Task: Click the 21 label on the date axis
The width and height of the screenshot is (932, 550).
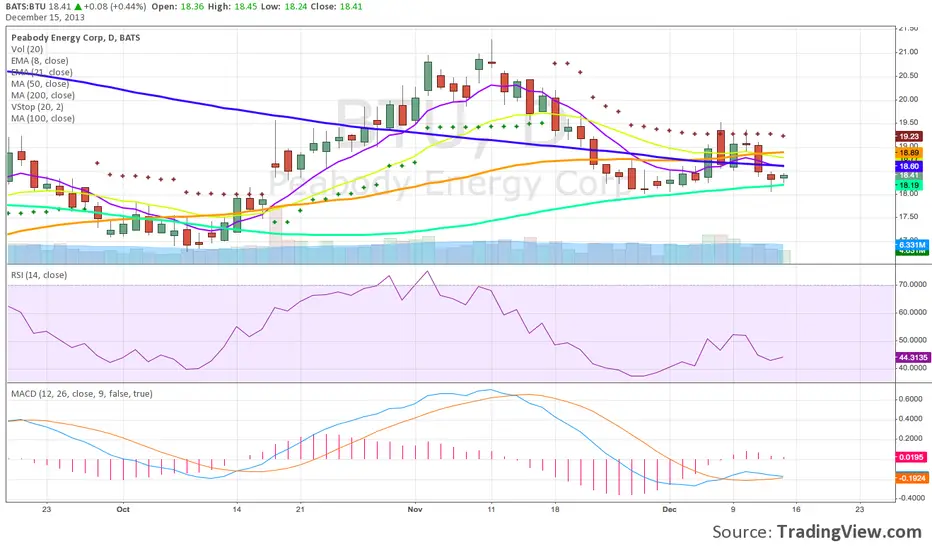Action: coord(300,510)
